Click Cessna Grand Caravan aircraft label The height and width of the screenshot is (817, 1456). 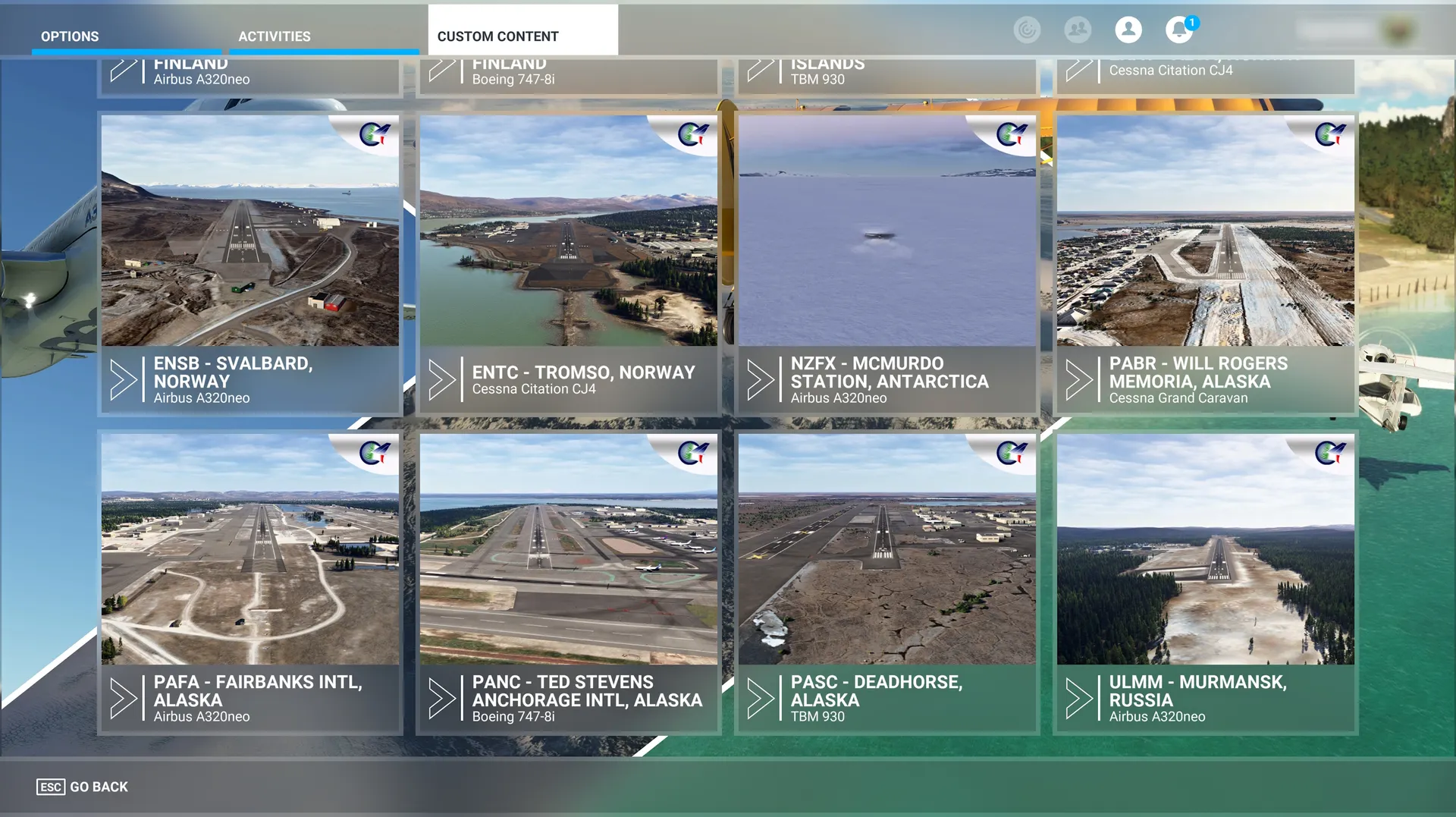pyautogui.click(x=1178, y=398)
